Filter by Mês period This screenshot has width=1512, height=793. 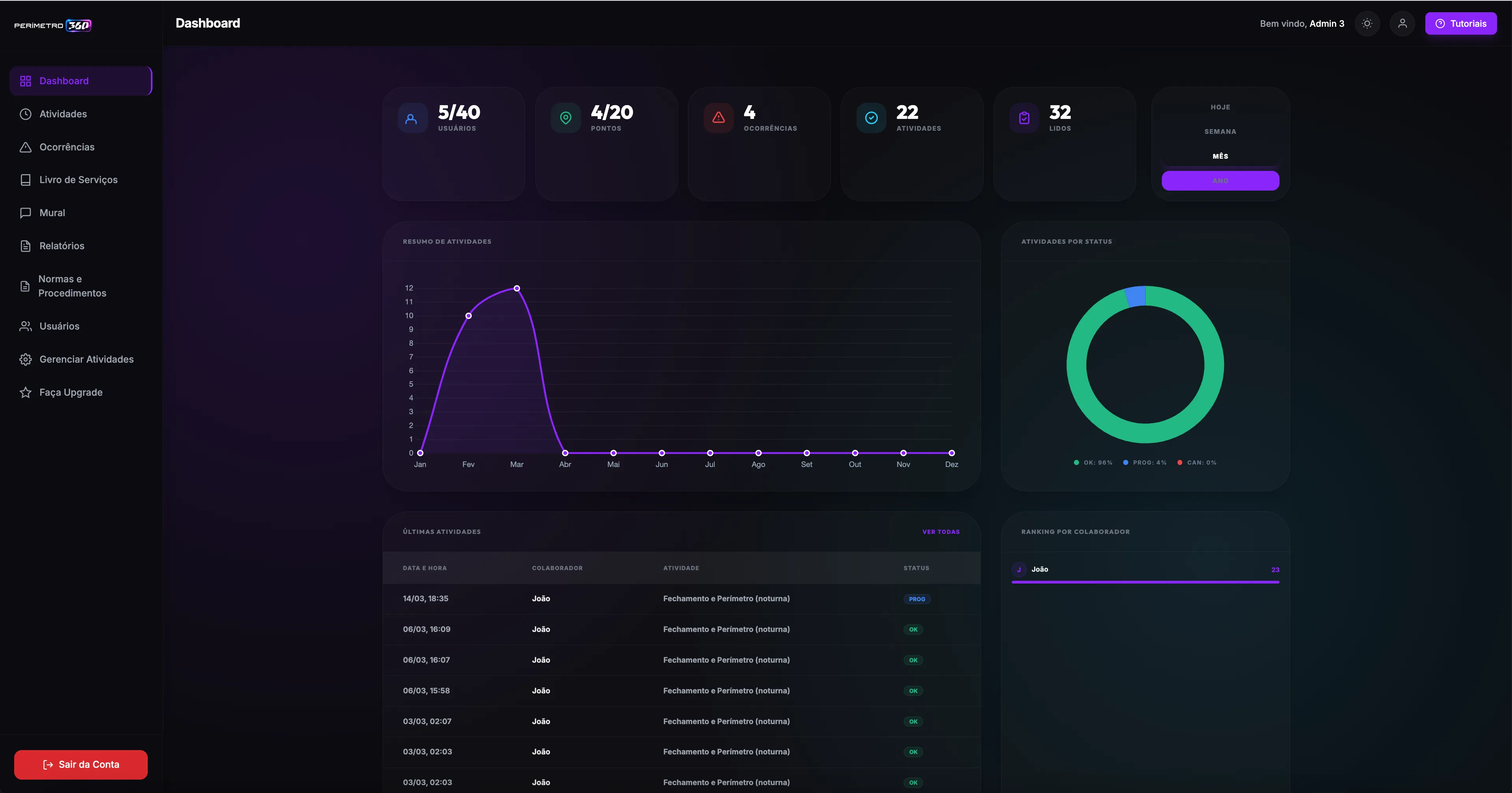(1220, 157)
